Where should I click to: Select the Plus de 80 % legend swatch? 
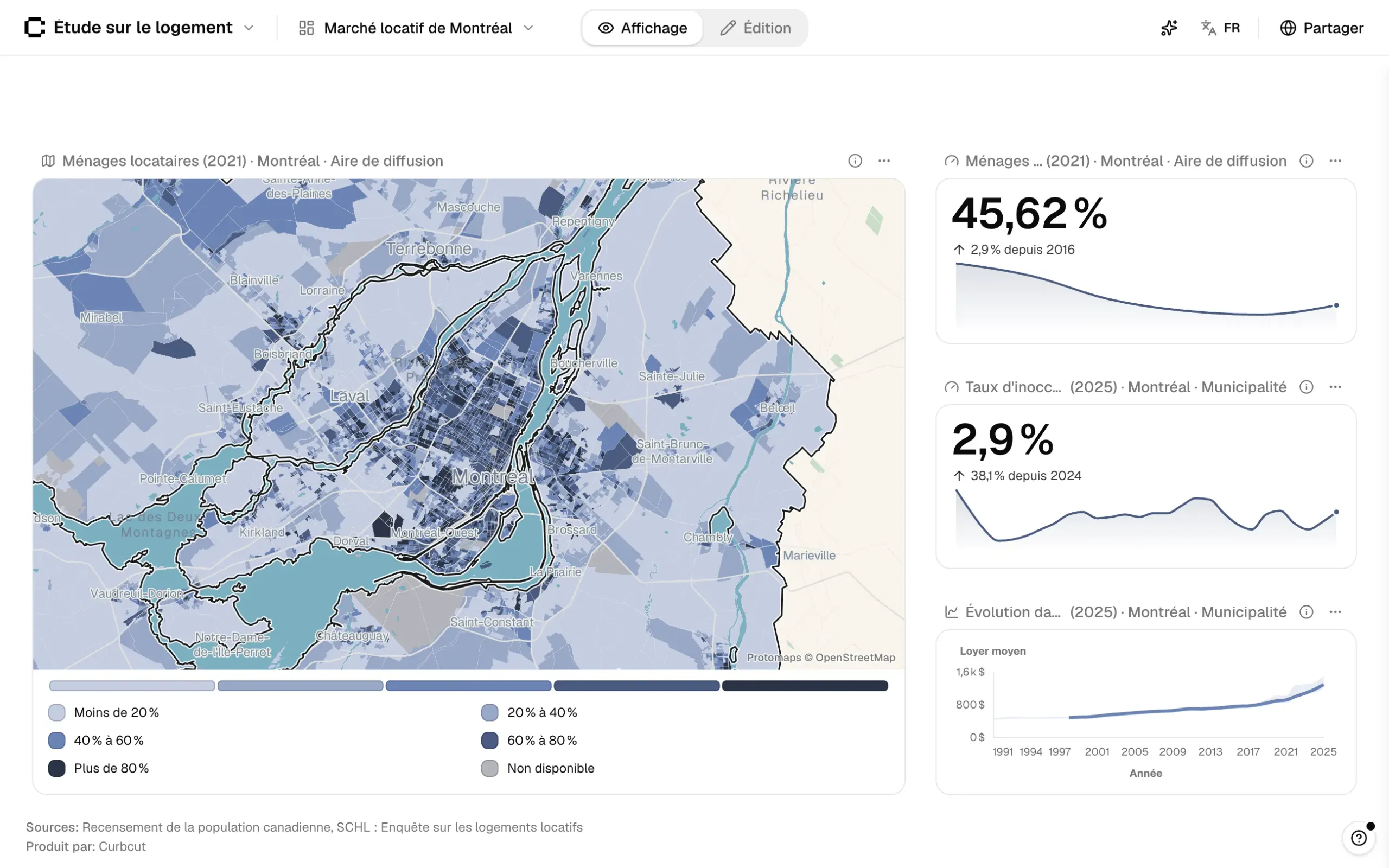point(57,768)
